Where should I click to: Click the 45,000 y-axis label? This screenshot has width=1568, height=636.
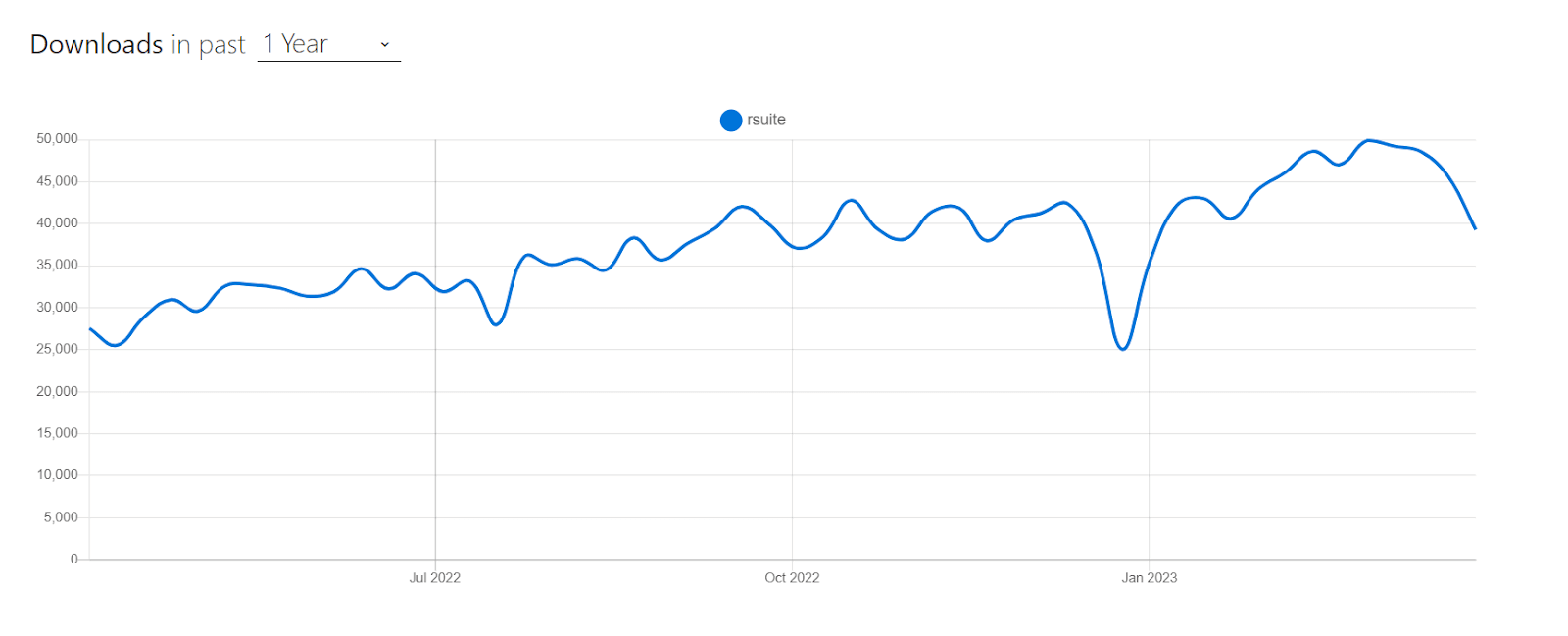[57, 181]
